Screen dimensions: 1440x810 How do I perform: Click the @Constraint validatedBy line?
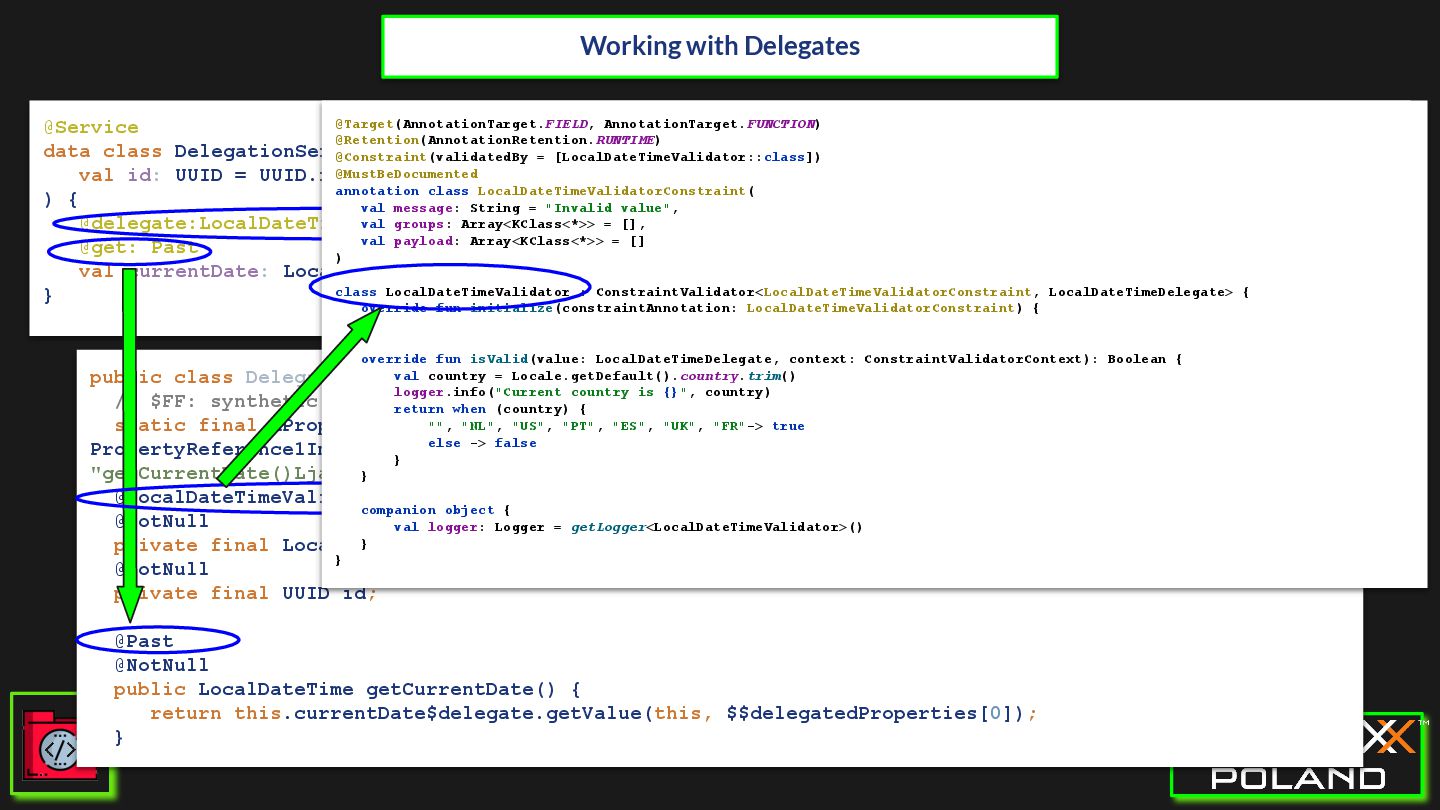(578, 157)
